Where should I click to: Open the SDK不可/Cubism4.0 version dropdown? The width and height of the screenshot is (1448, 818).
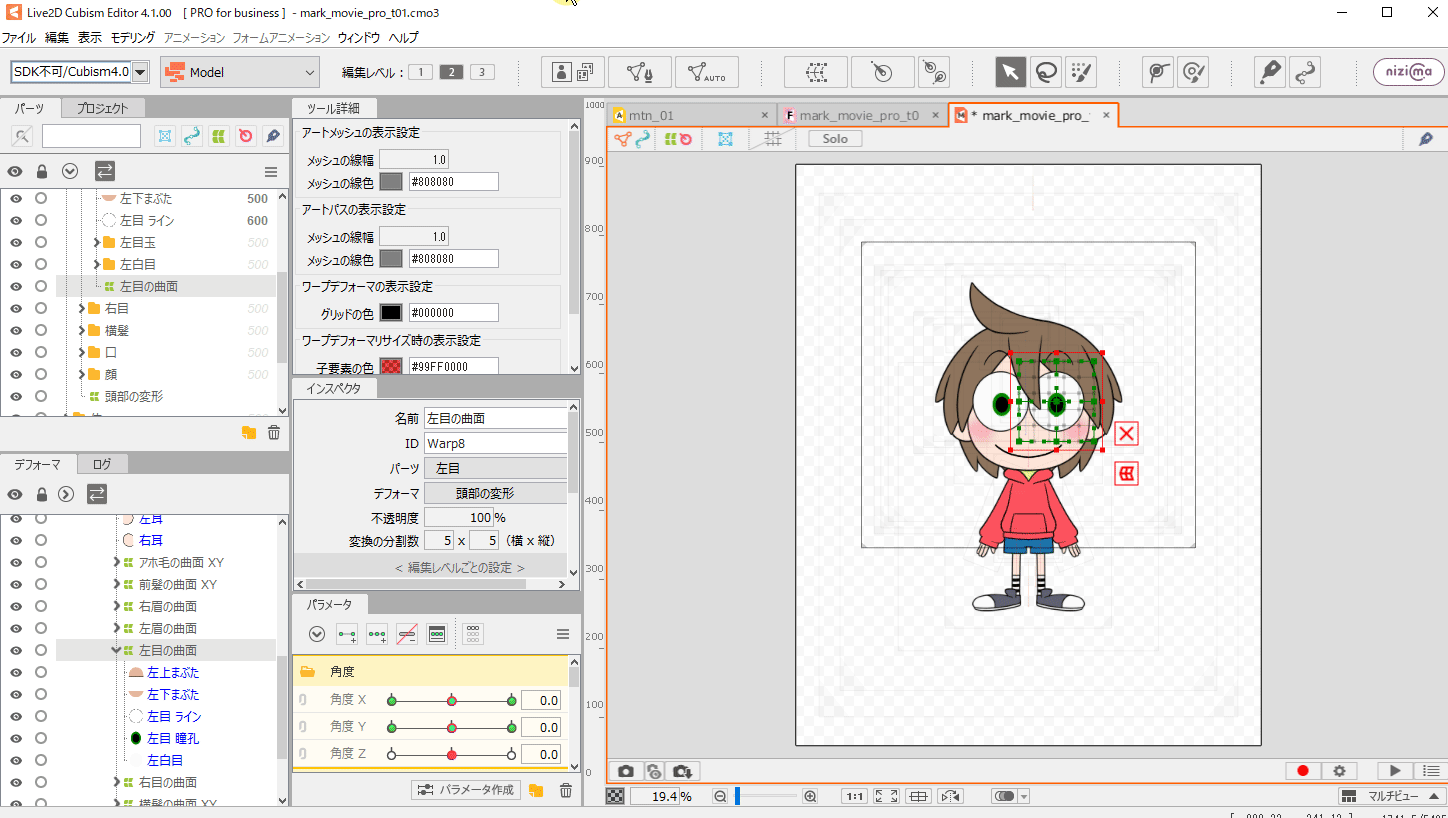(141, 72)
